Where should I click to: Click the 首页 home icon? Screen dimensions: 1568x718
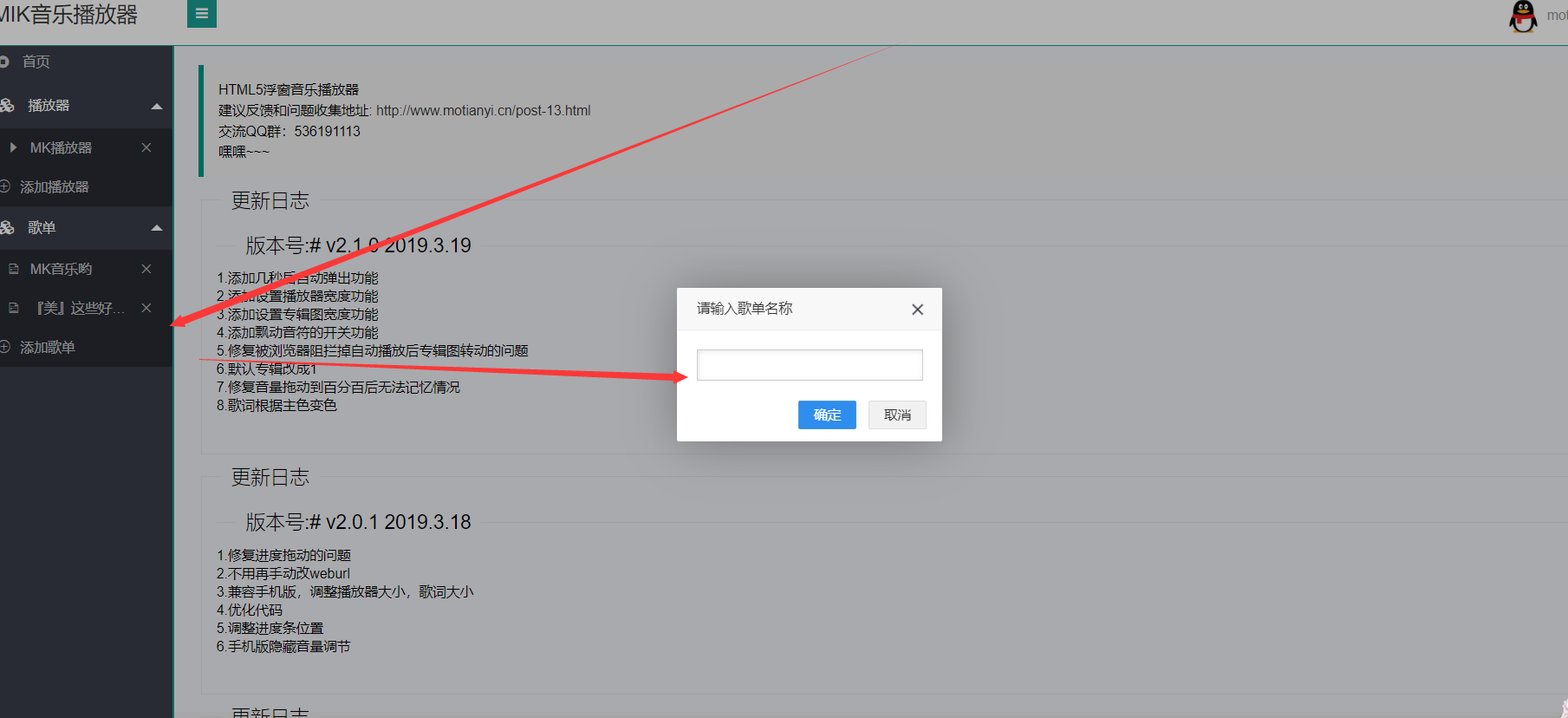point(4,62)
